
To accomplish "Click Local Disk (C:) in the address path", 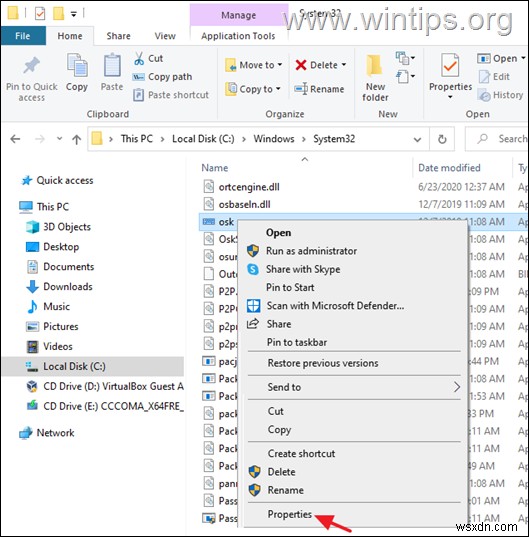I will click(203, 139).
